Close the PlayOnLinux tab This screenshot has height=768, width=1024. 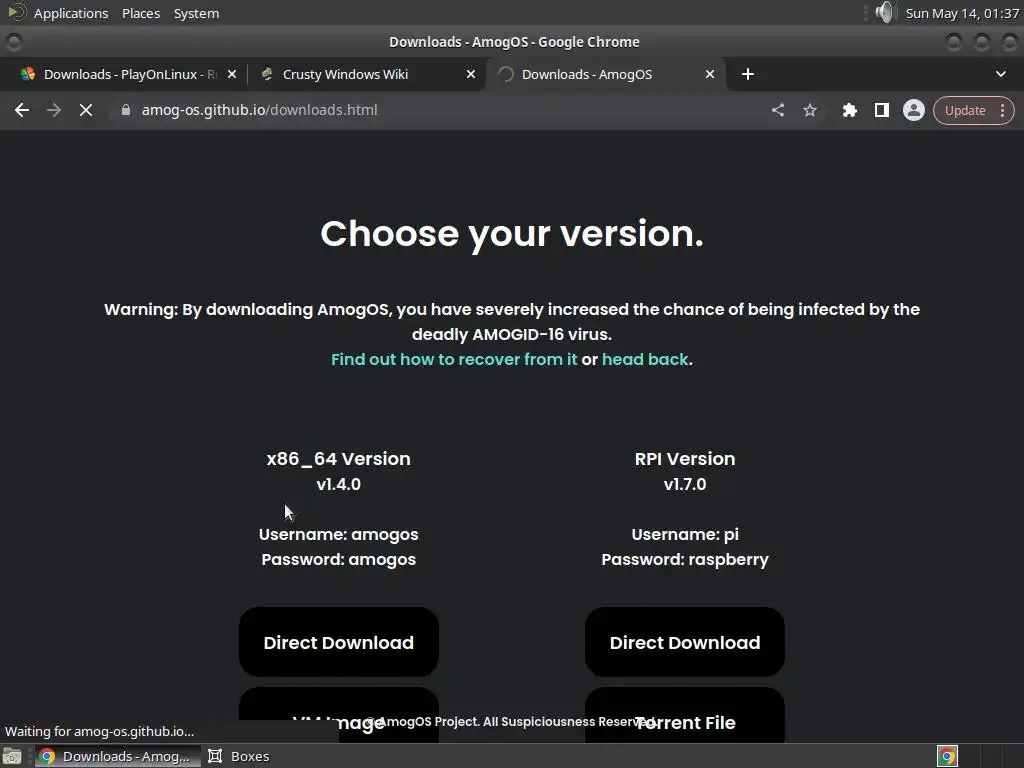click(232, 74)
